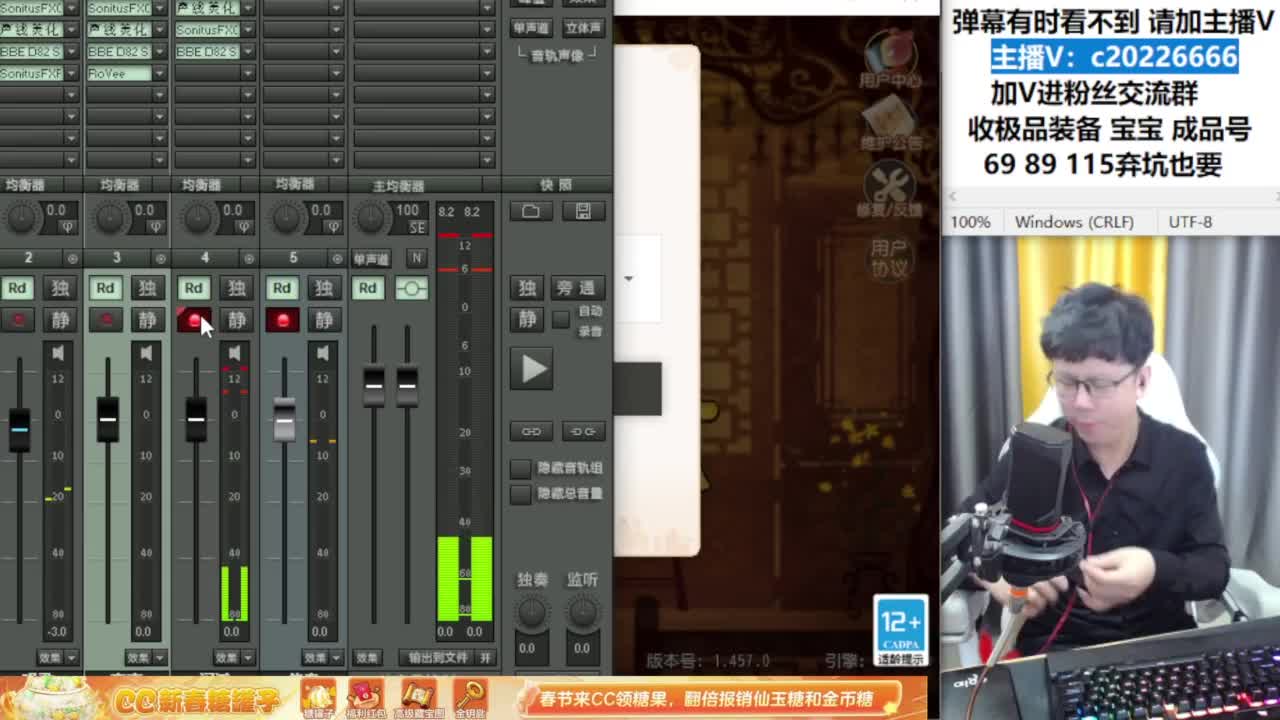Click track 5's red record button

point(282,320)
